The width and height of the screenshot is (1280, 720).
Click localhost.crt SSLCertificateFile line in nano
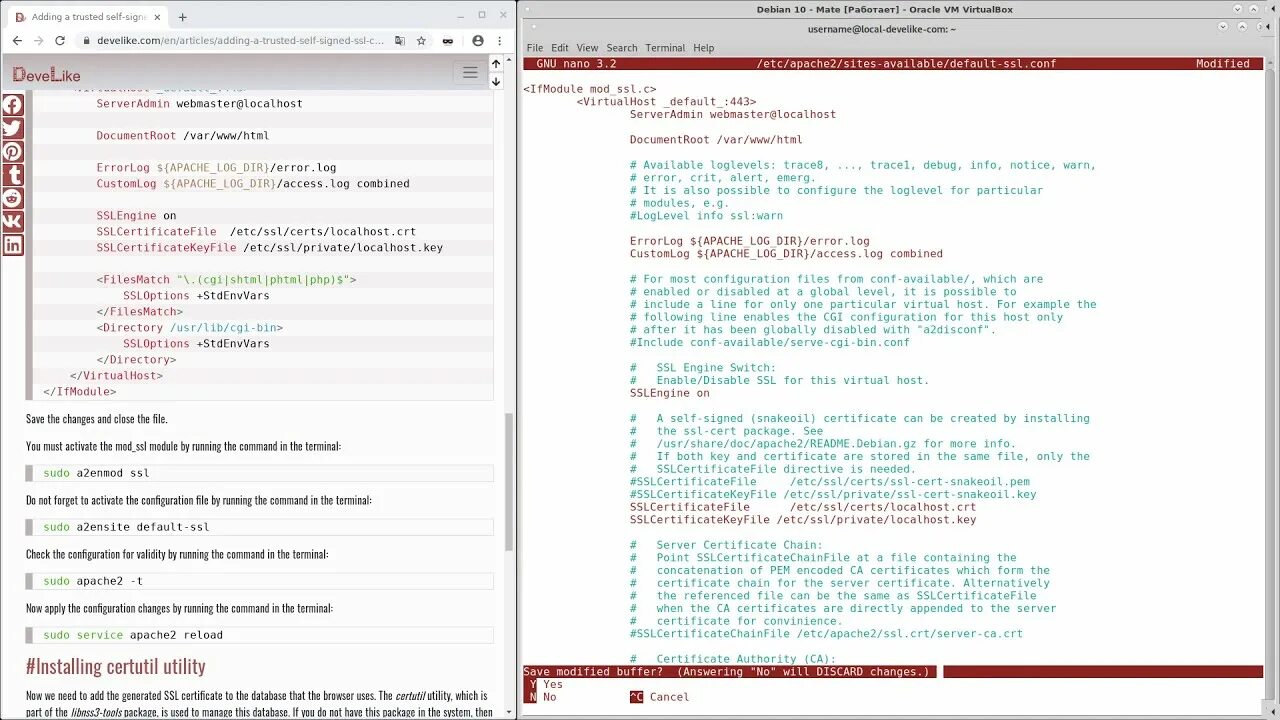pos(802,507)
